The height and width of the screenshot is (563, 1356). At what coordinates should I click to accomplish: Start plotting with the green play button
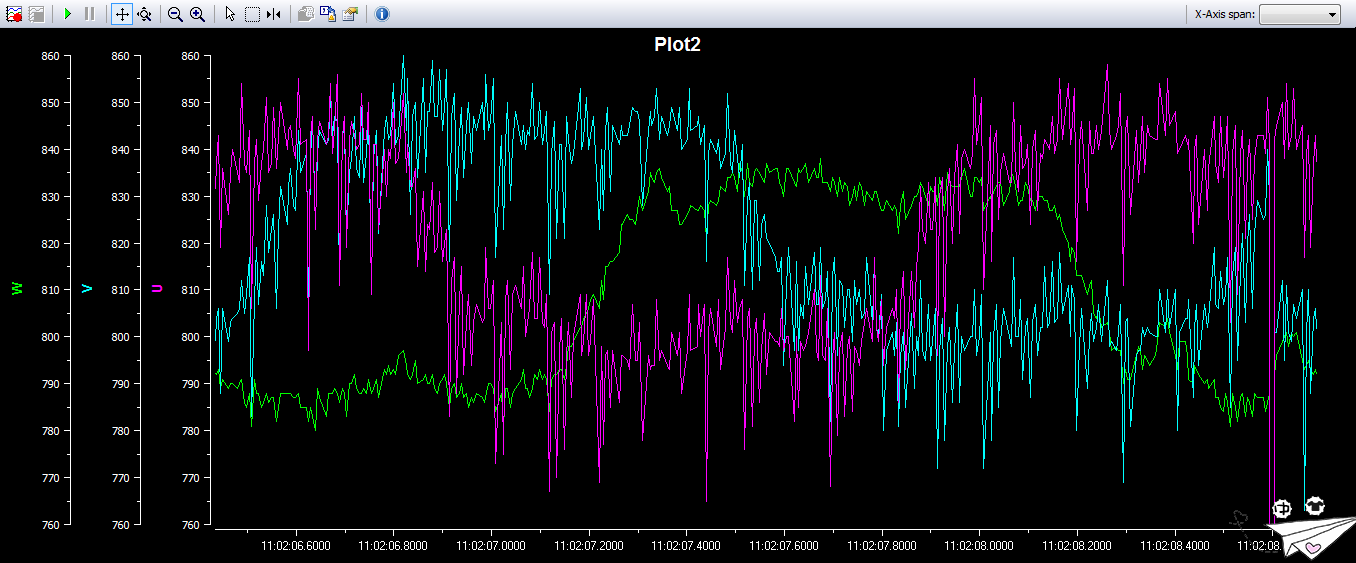[x=67, y=14]
